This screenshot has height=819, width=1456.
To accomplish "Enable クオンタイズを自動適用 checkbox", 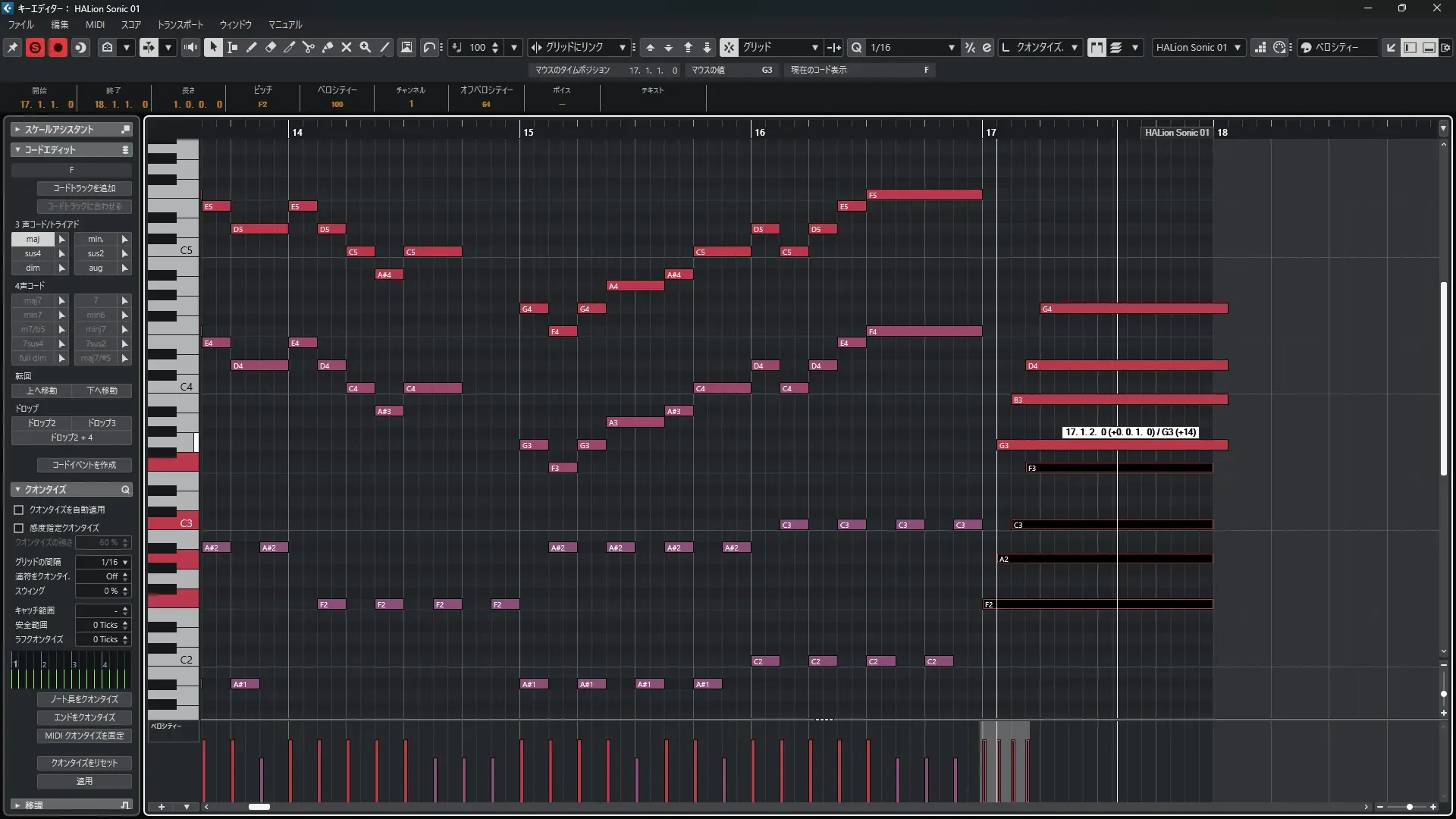I will 19,510.
